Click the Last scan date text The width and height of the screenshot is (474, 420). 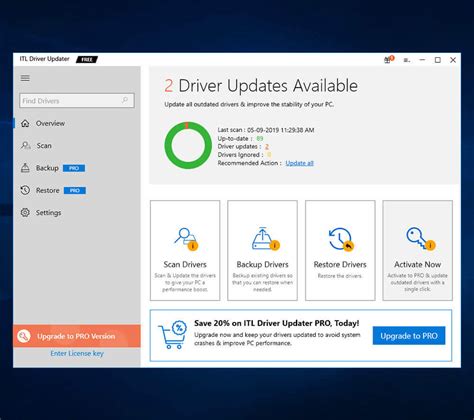(266, 130)
